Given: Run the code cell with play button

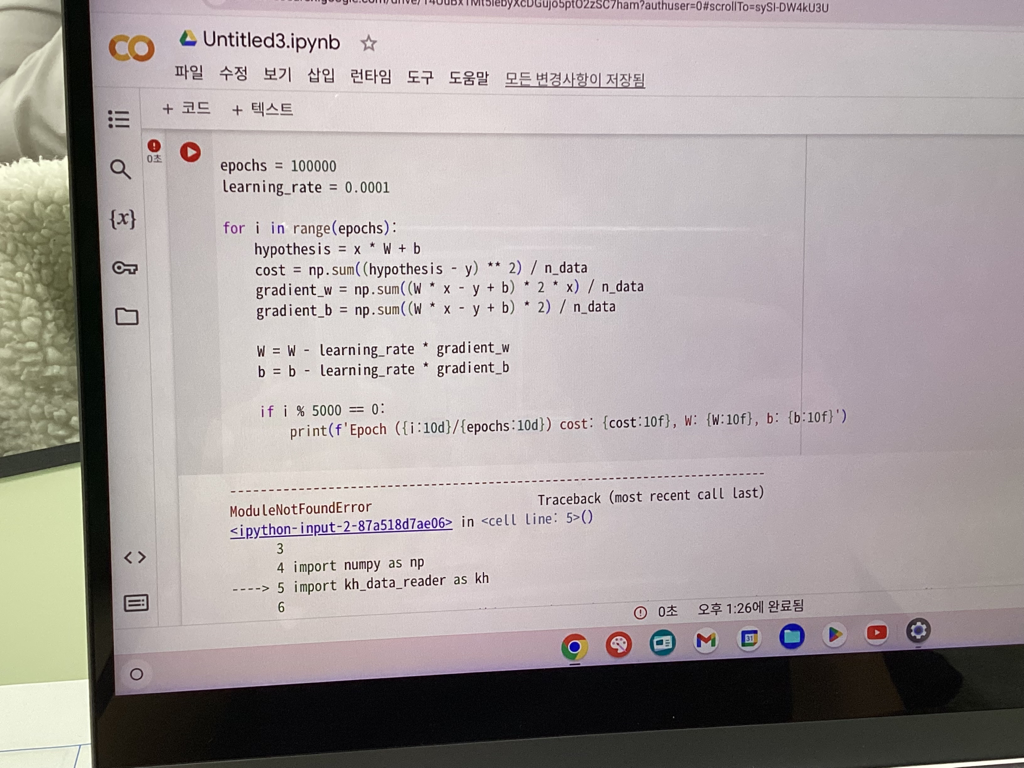Looking at the screenshot, I should 190,152.
